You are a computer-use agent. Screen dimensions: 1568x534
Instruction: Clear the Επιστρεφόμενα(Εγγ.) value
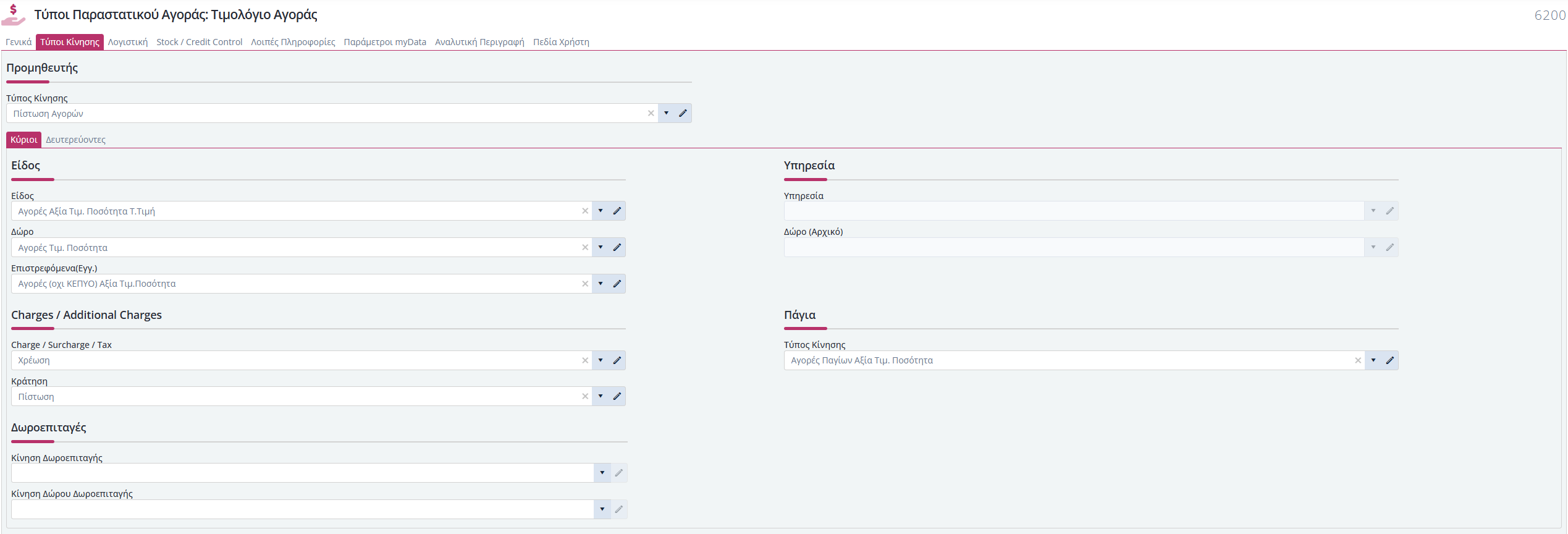(585, 284)
